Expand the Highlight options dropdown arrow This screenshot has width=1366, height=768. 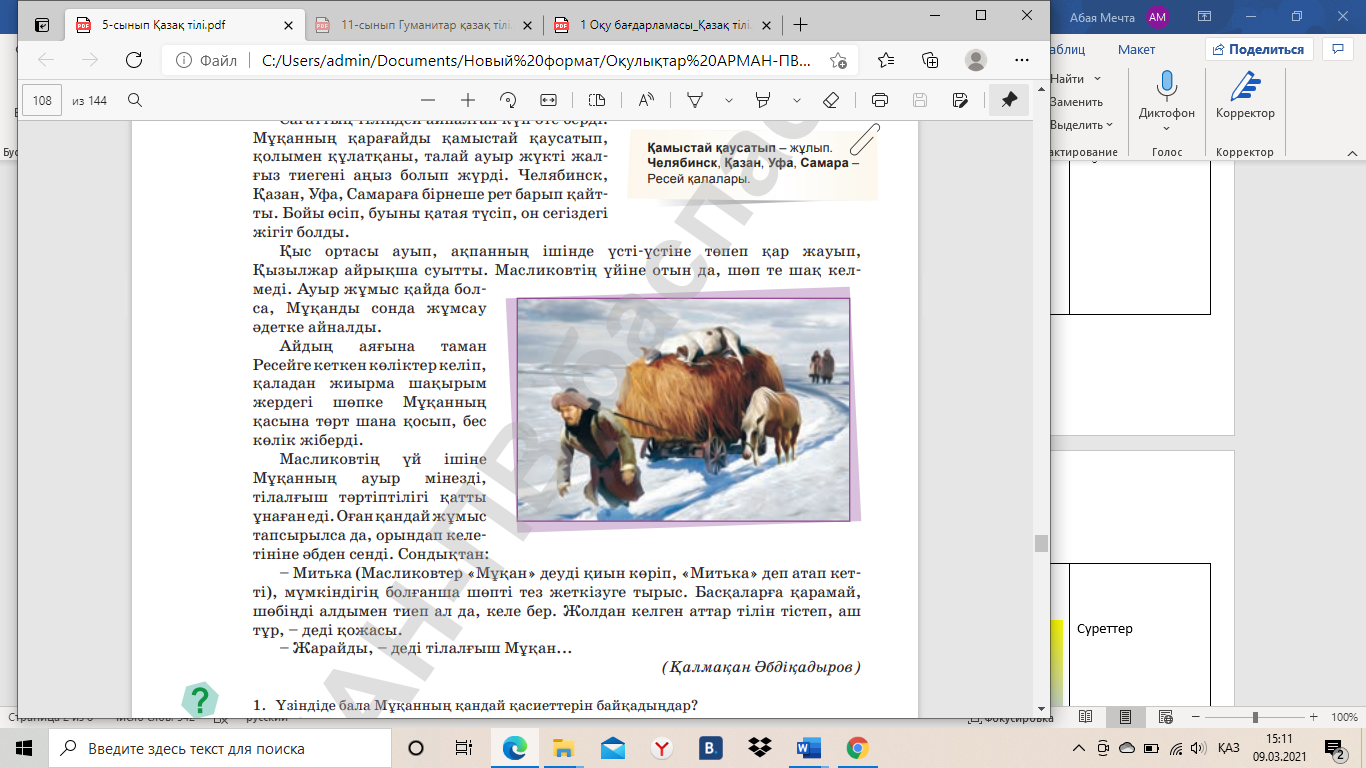point(797,100)
